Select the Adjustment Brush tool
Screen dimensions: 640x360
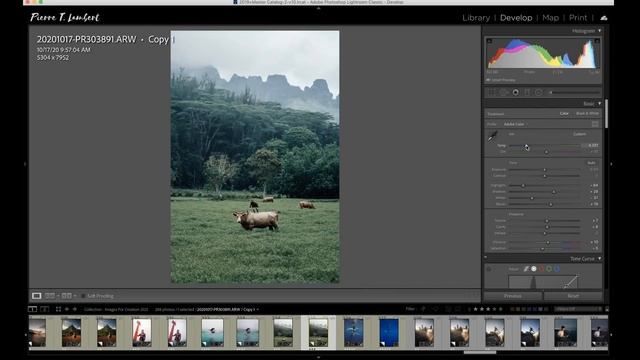(575, 93)
